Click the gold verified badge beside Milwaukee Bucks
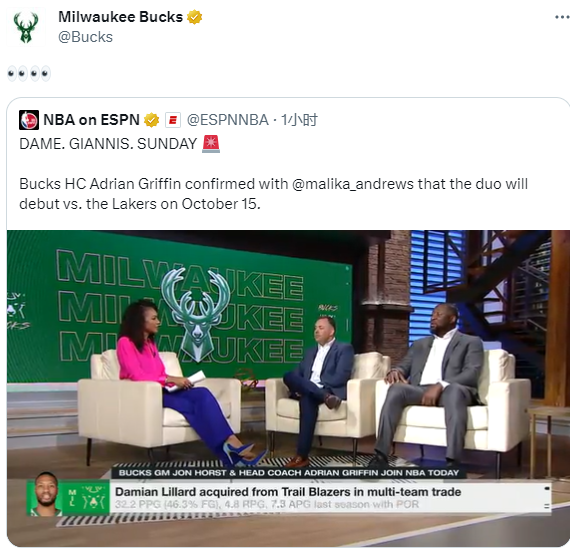The width and height of the screenshot is (570, 548). (x=194, y=17)
